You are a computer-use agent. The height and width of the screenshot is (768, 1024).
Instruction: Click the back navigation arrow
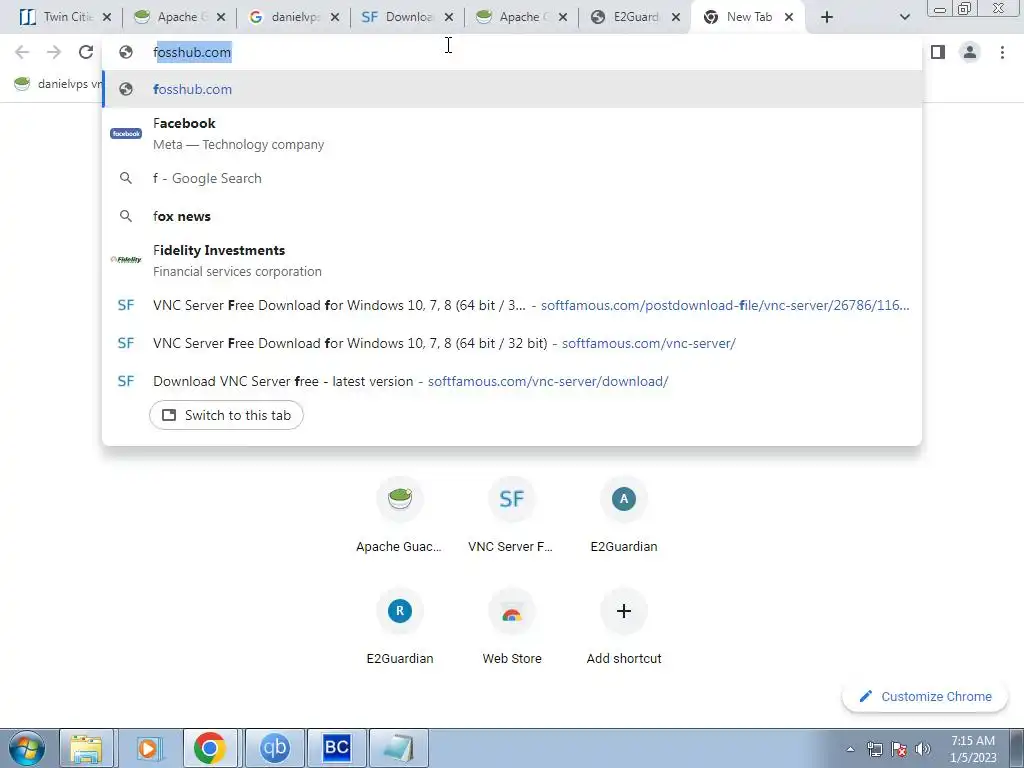tap(22, 52)
